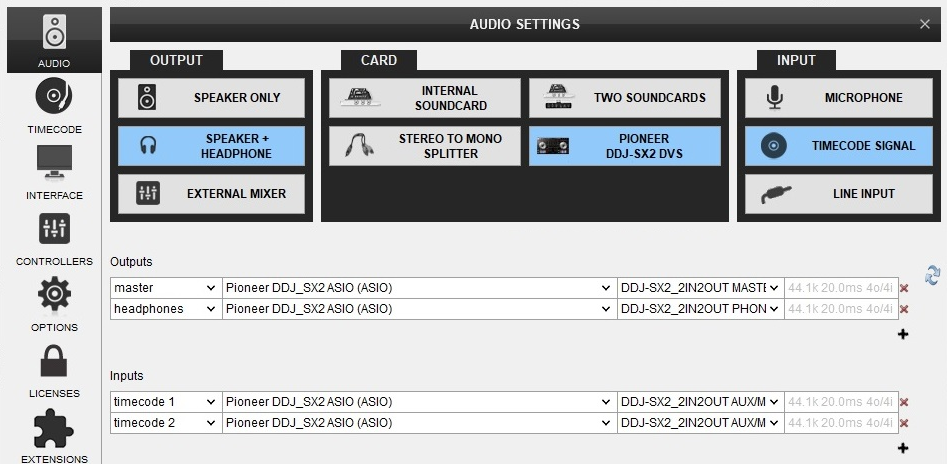Click master row 44.1k 20.0ms info field
Image resolution: width=947 pixels, height=464 pixels.
tap(840, 288)
